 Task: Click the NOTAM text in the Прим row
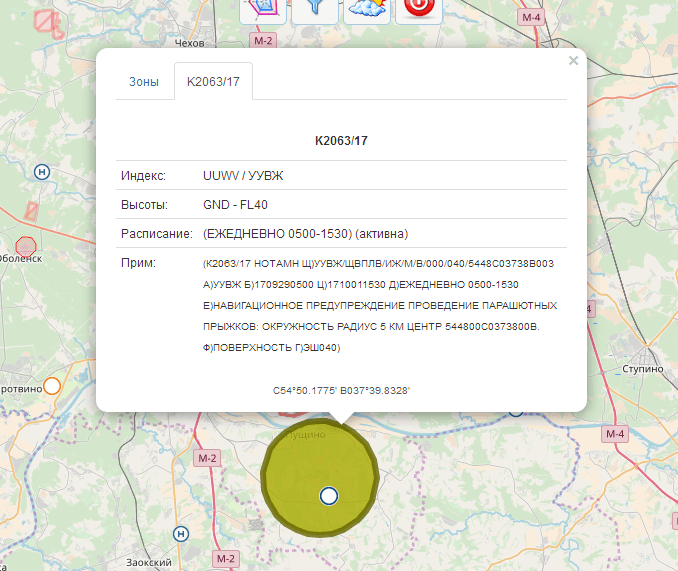coord(378,305)
